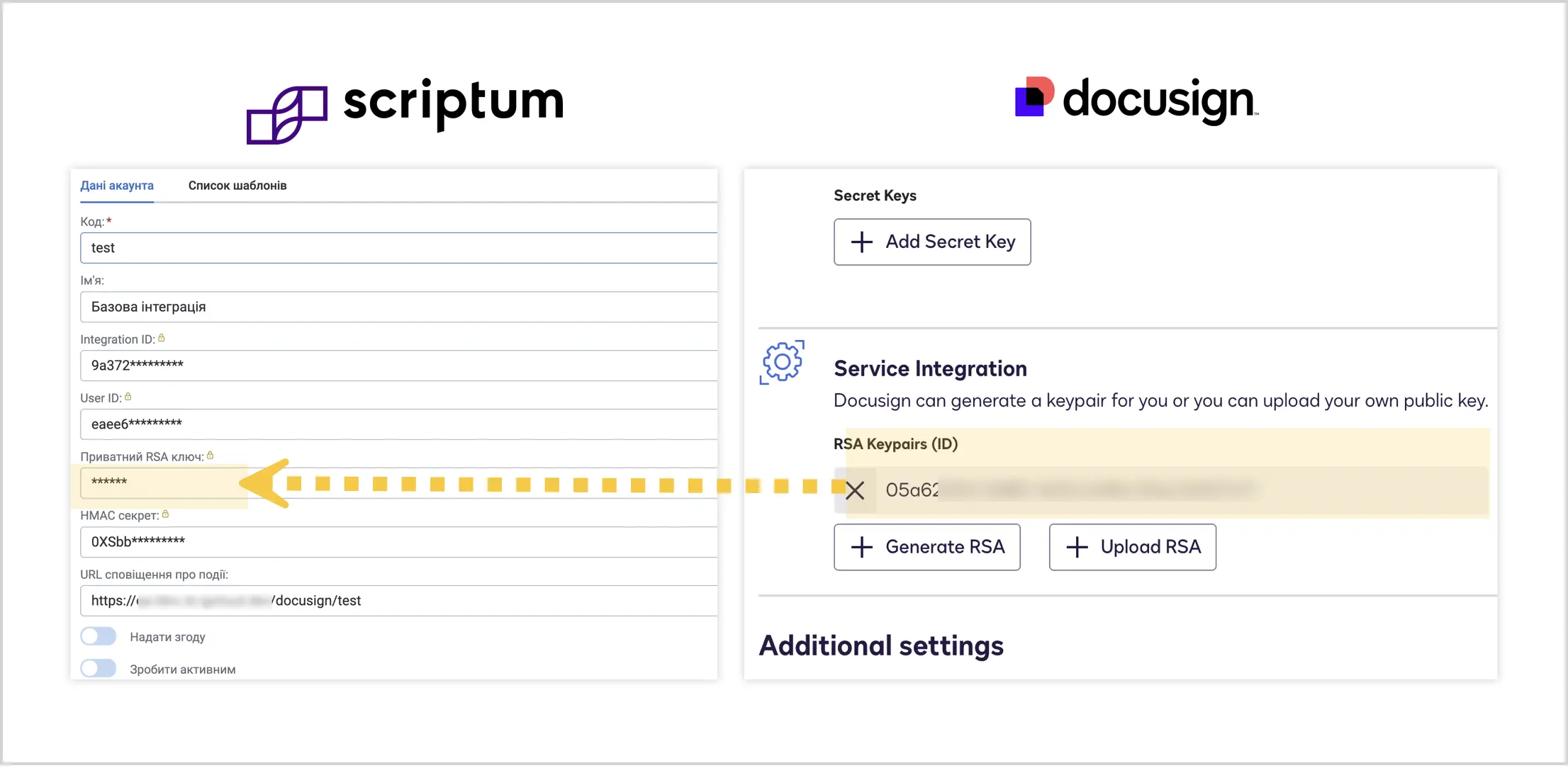Click the Integration ID field starting 9a372
Image resolution: width=1568 pixels, height=768 pixels.
coord(399,366)
